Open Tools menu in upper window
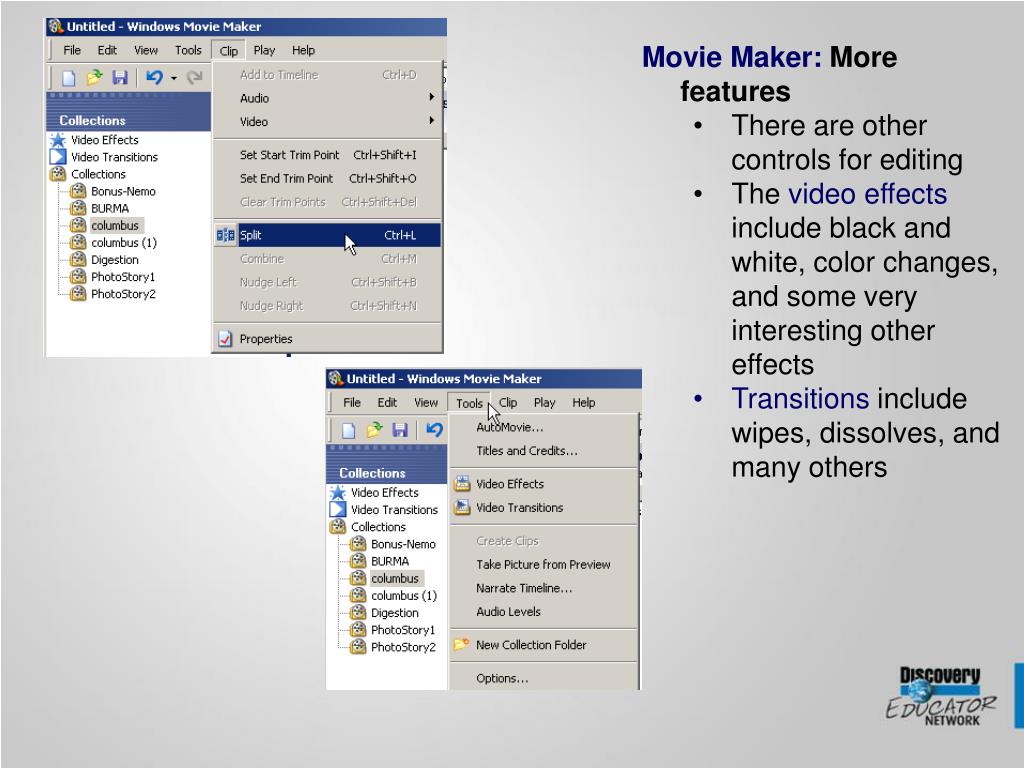Image resolution: width=1024 pixels, height=768 pixels. pyautogui.click(x=188, y=50)
